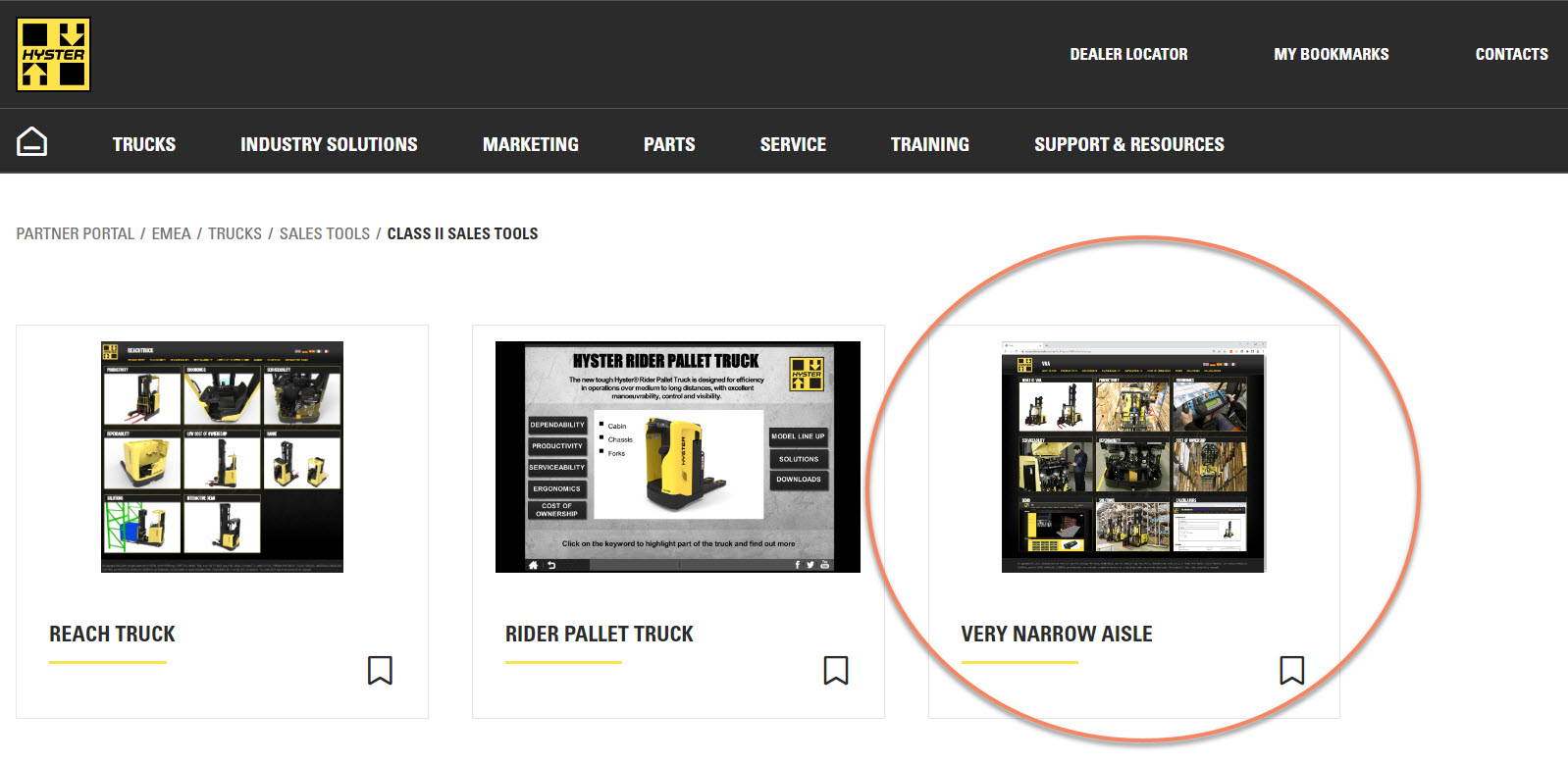
Task: Open the Very Narrow Aisle thumbnail image
Action: [1134, 457]
